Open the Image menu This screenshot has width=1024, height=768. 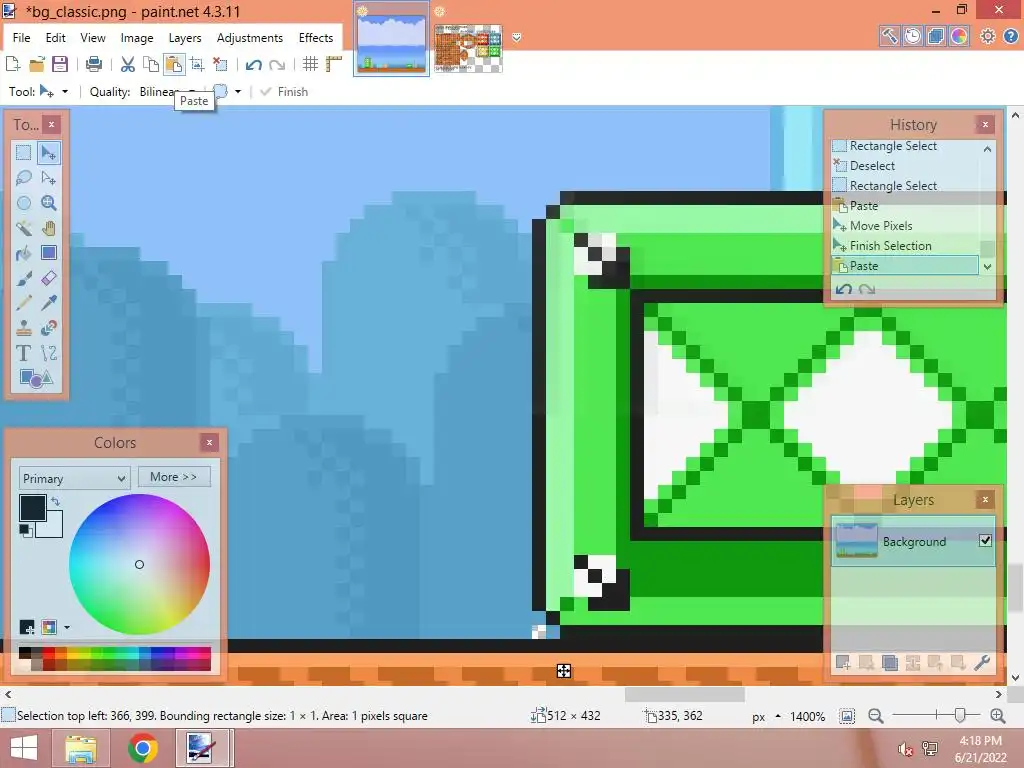point(137,38)
